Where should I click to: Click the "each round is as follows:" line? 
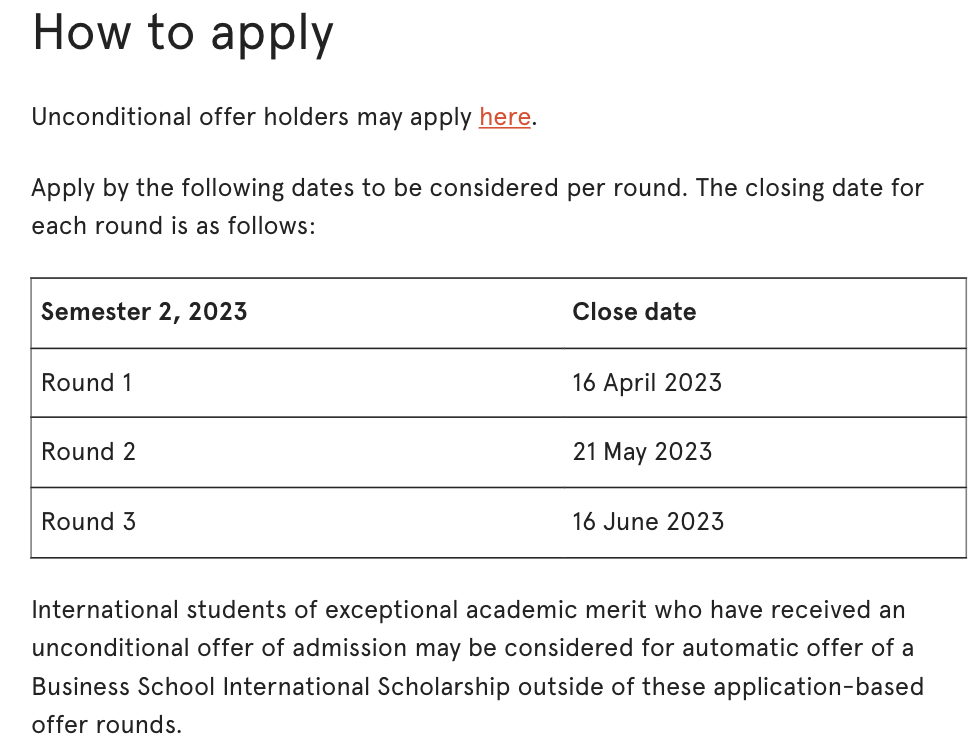click(x=173, y=226)
